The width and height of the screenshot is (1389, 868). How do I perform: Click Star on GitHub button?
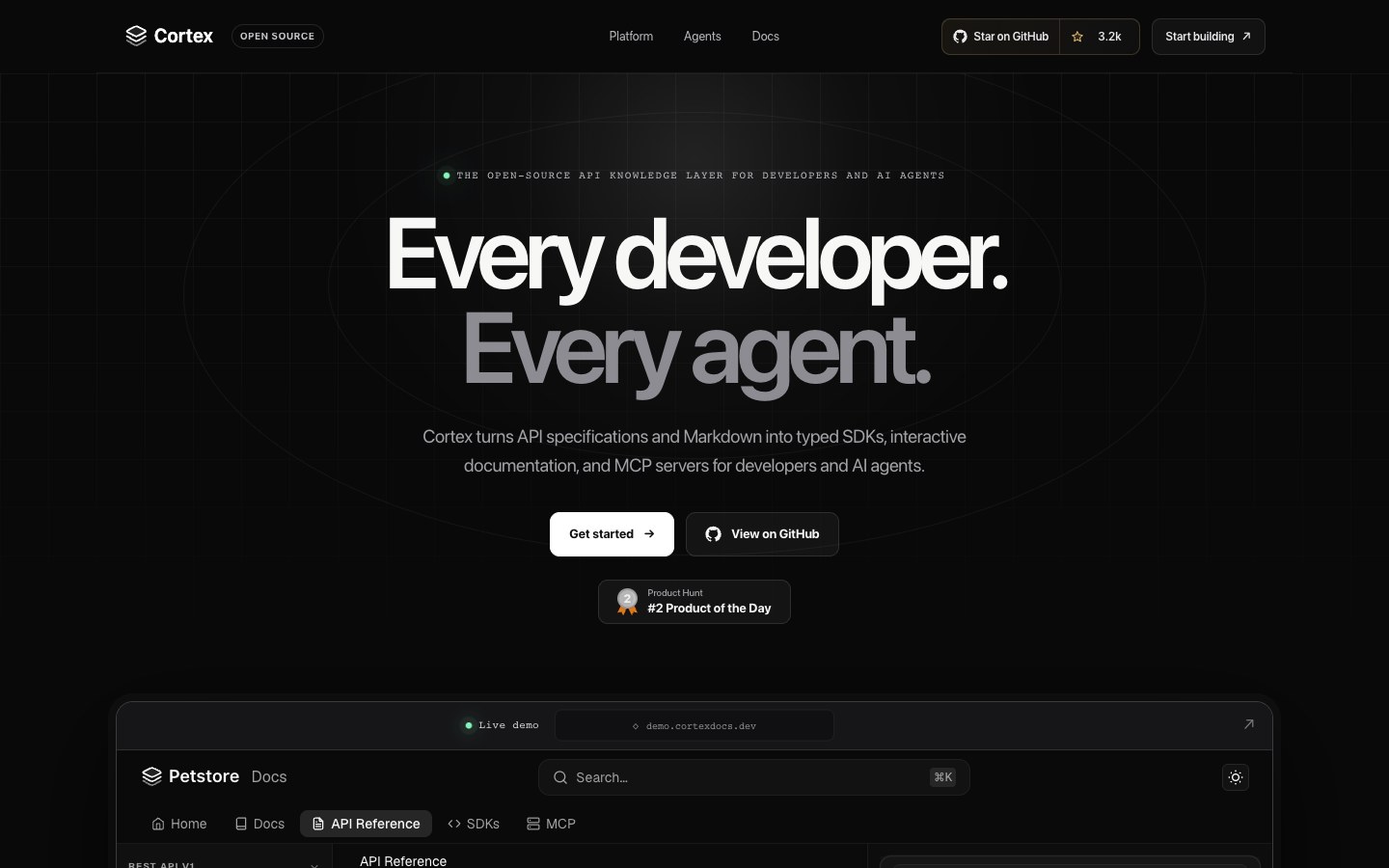coord(1000,37)
